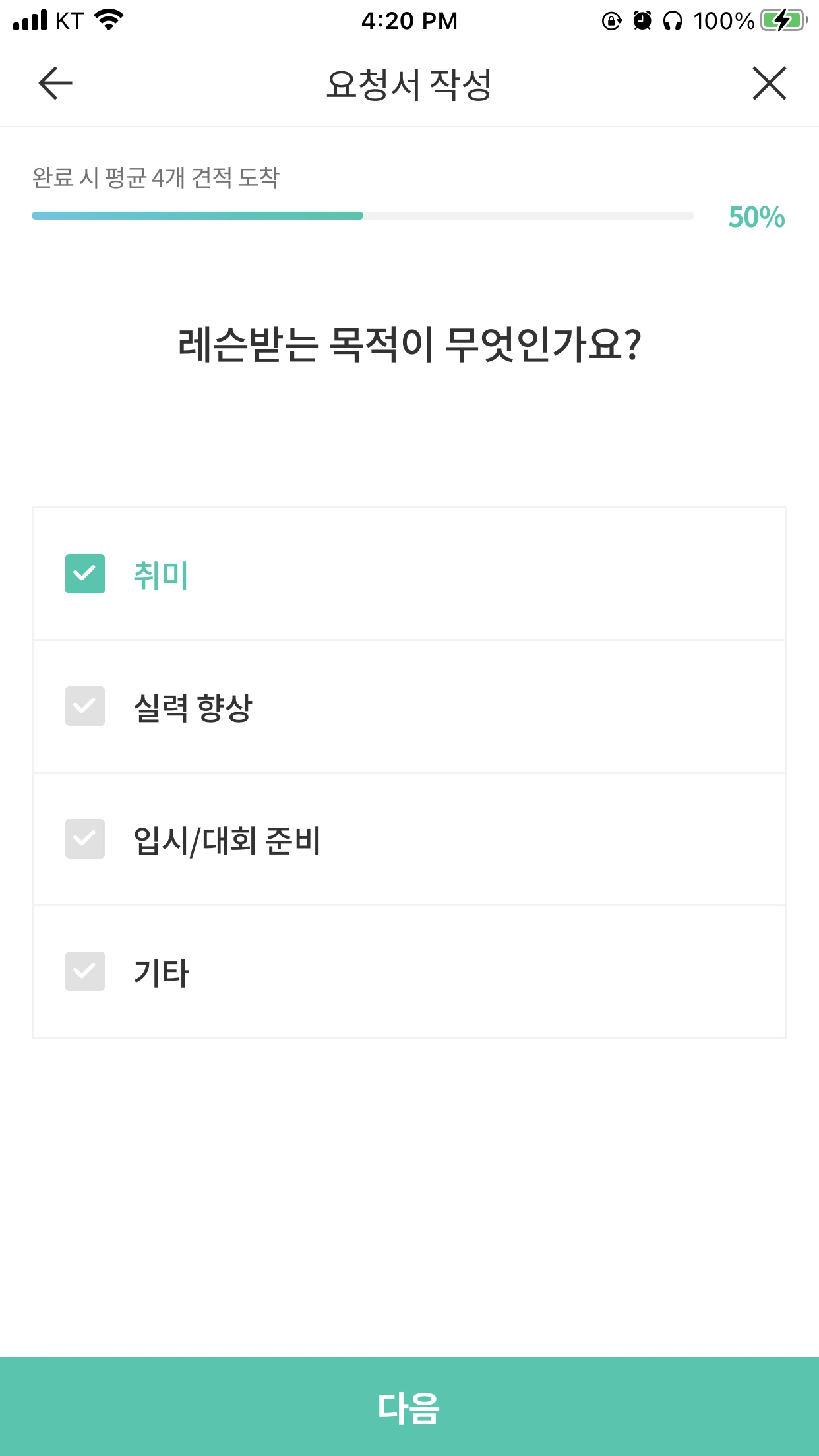Uncheck the 취미 checkbox
The width and height of the screenshot is (819, 1456).
pyautogui.click(x=85, y=574)
